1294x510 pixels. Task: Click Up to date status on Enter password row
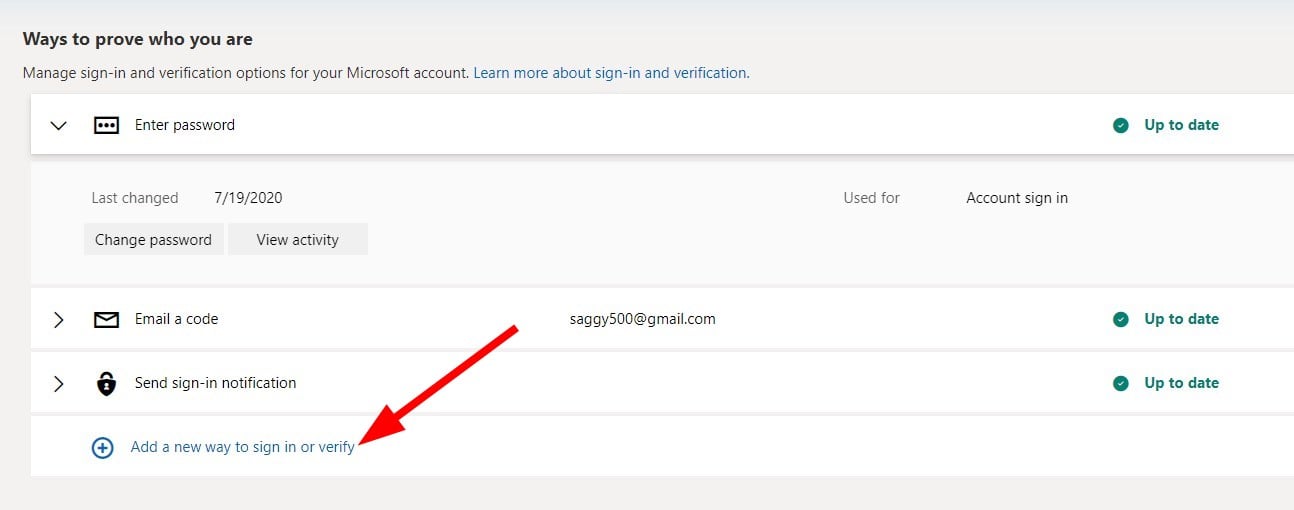pos(1182,125)
